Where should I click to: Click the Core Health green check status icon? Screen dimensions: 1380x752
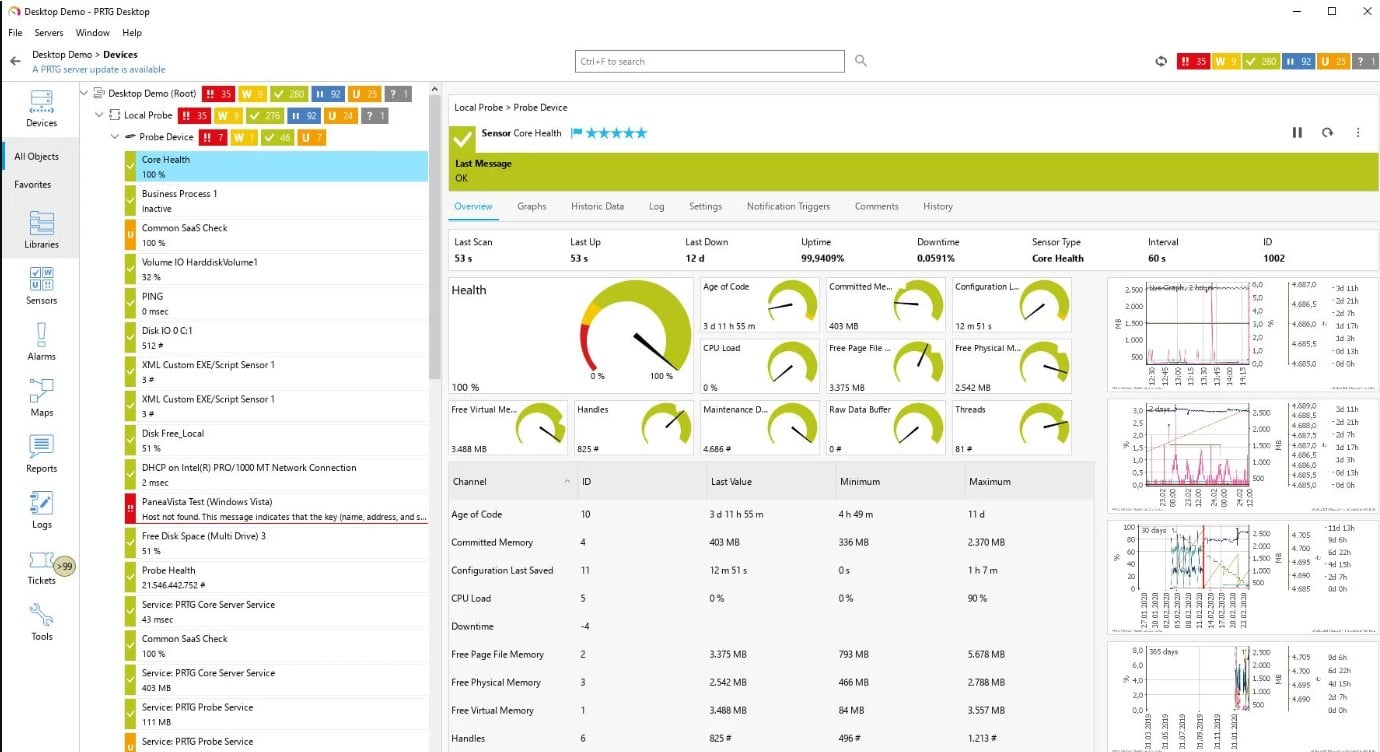(462, 138)
